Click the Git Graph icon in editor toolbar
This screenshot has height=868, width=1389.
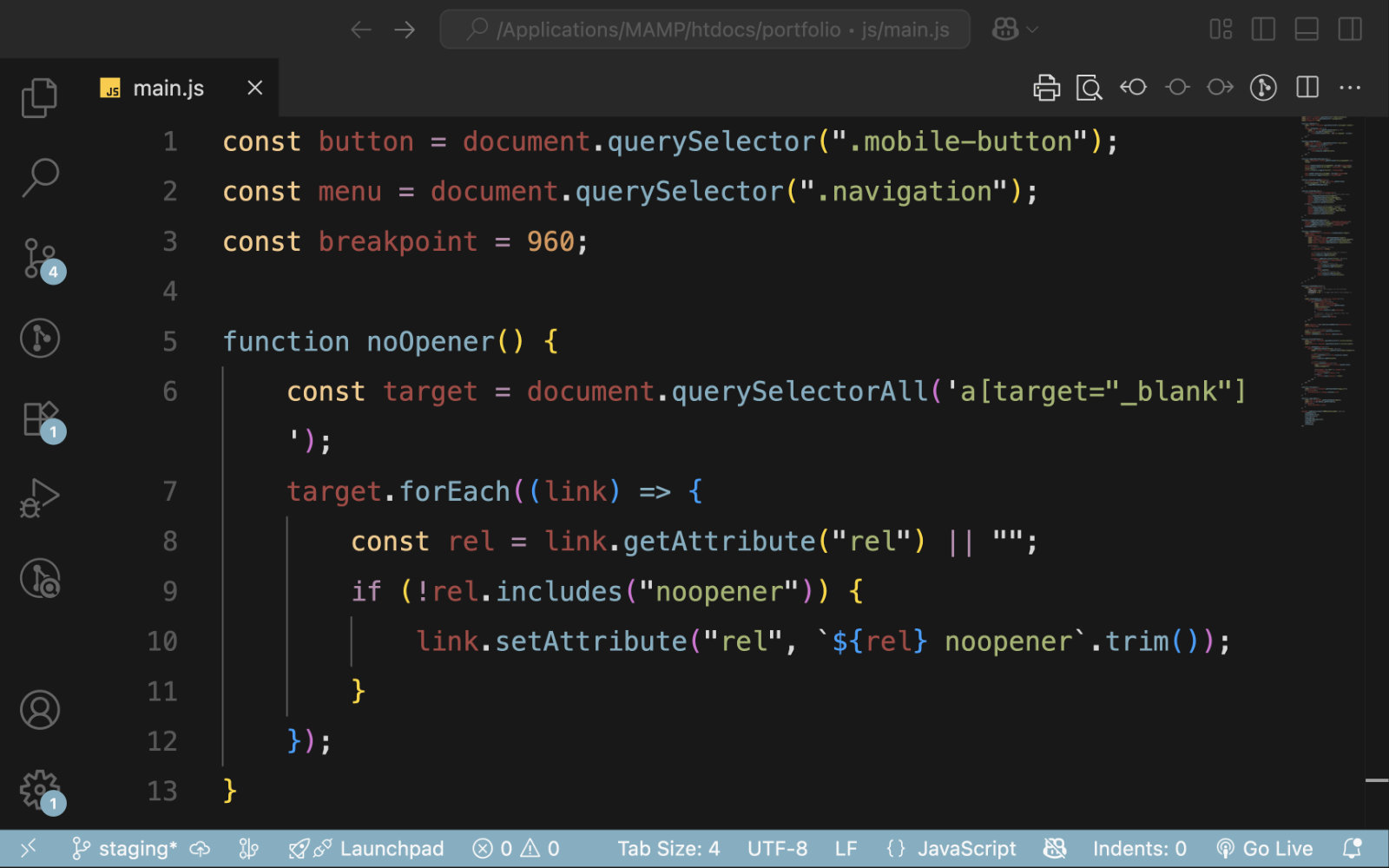point(1263,88)
